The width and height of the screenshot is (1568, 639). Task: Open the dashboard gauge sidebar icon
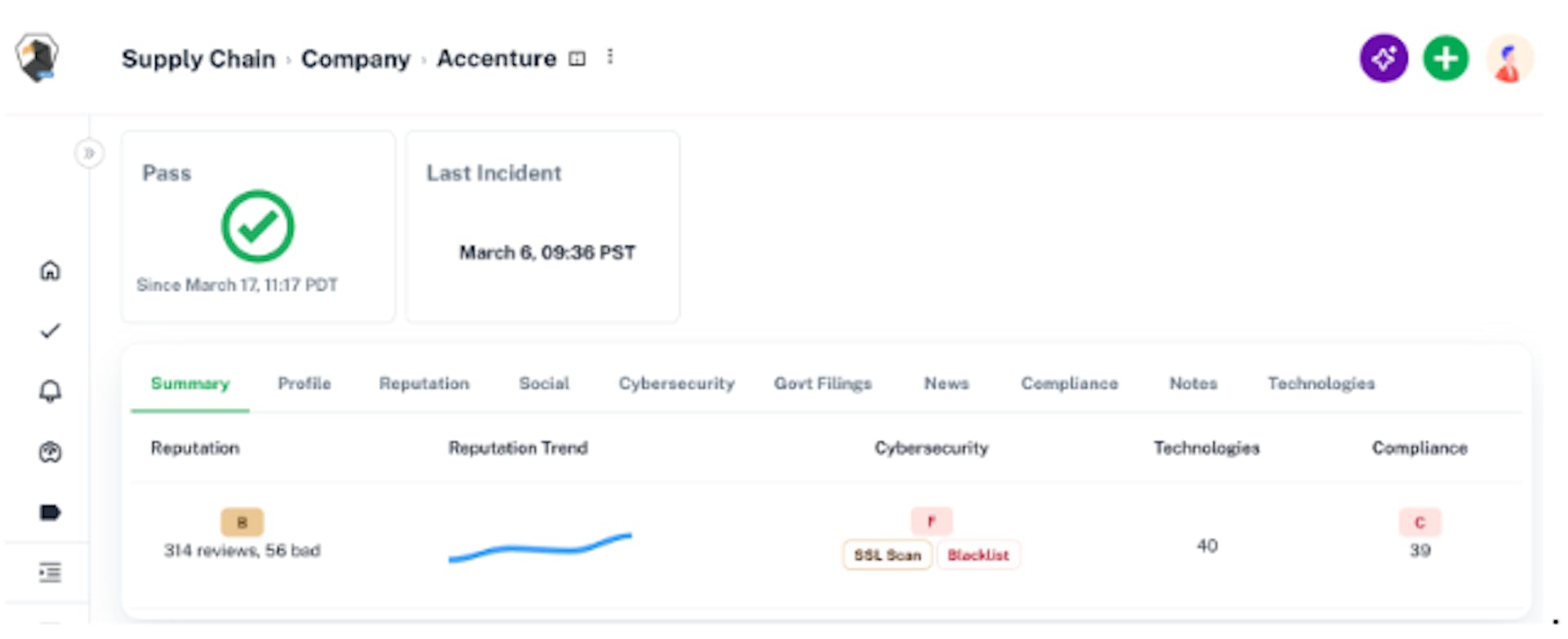[x=50, y=451]
